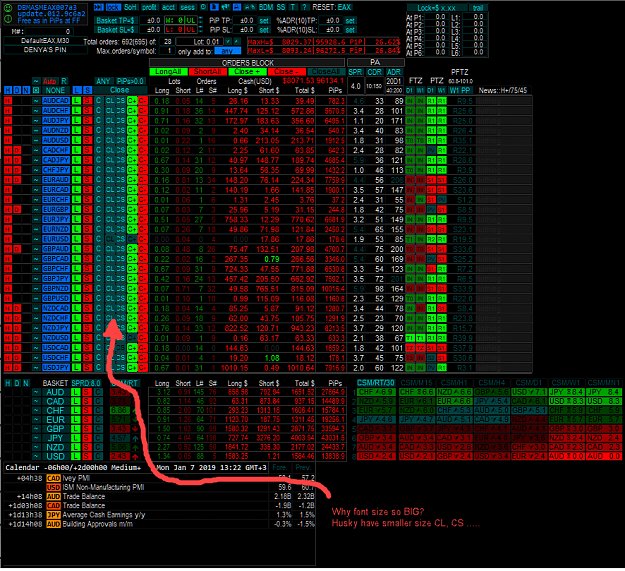Click the down arrow stepper next to Lot 0.01
This screenshot has height=571, width=625.
tap(228, 41)
